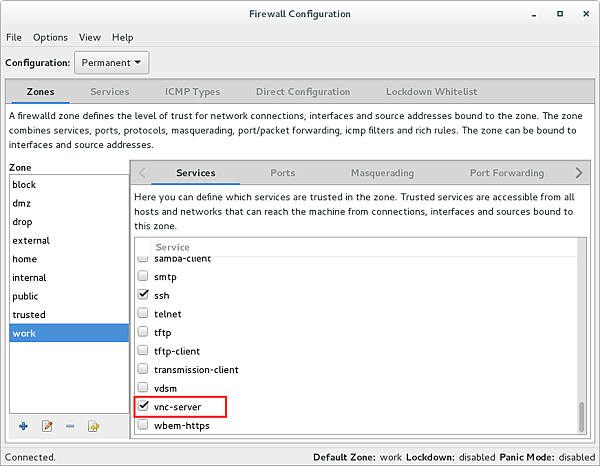
Task: Click the Connected status text
Action: (30, 457)
